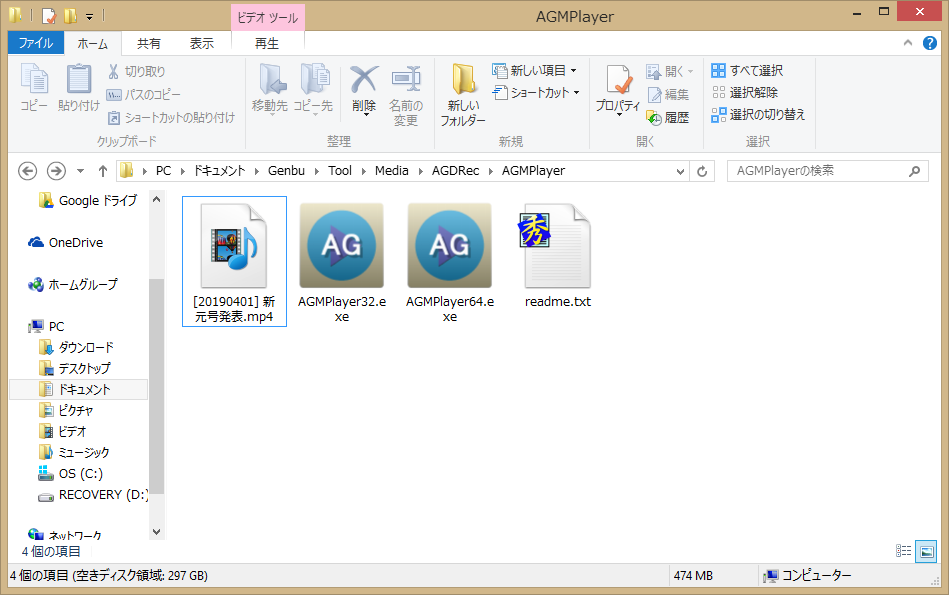Click the 新しいフォルダー icon

(463, 95)
